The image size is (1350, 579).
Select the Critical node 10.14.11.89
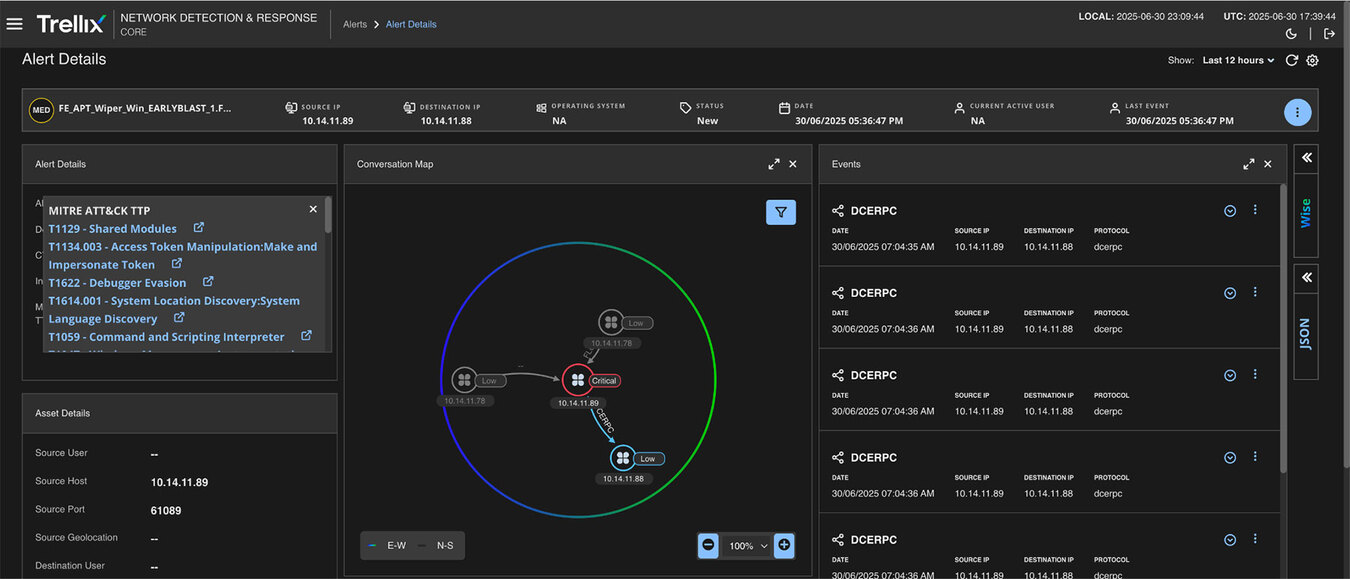tap(577, 380)
